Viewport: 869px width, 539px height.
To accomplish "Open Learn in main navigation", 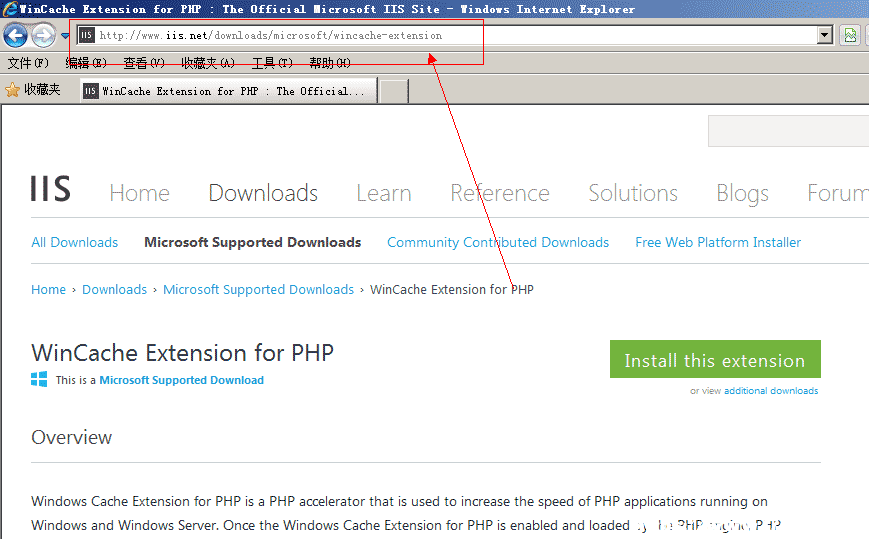I will pos(384,193).
